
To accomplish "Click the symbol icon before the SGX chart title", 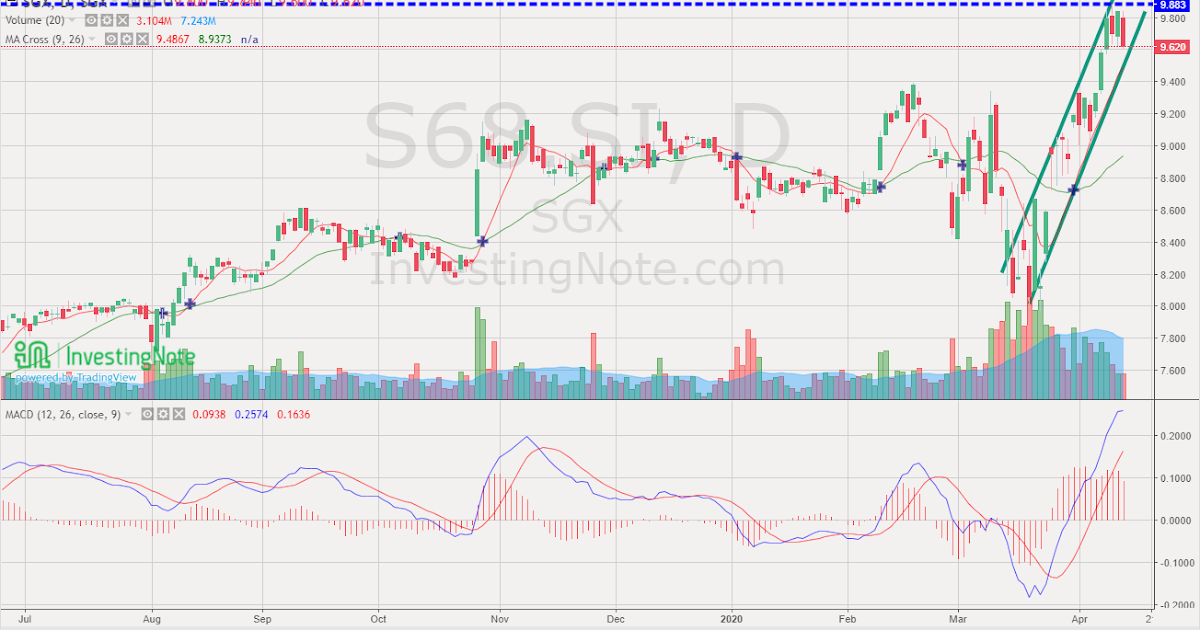I will [10, 4].
